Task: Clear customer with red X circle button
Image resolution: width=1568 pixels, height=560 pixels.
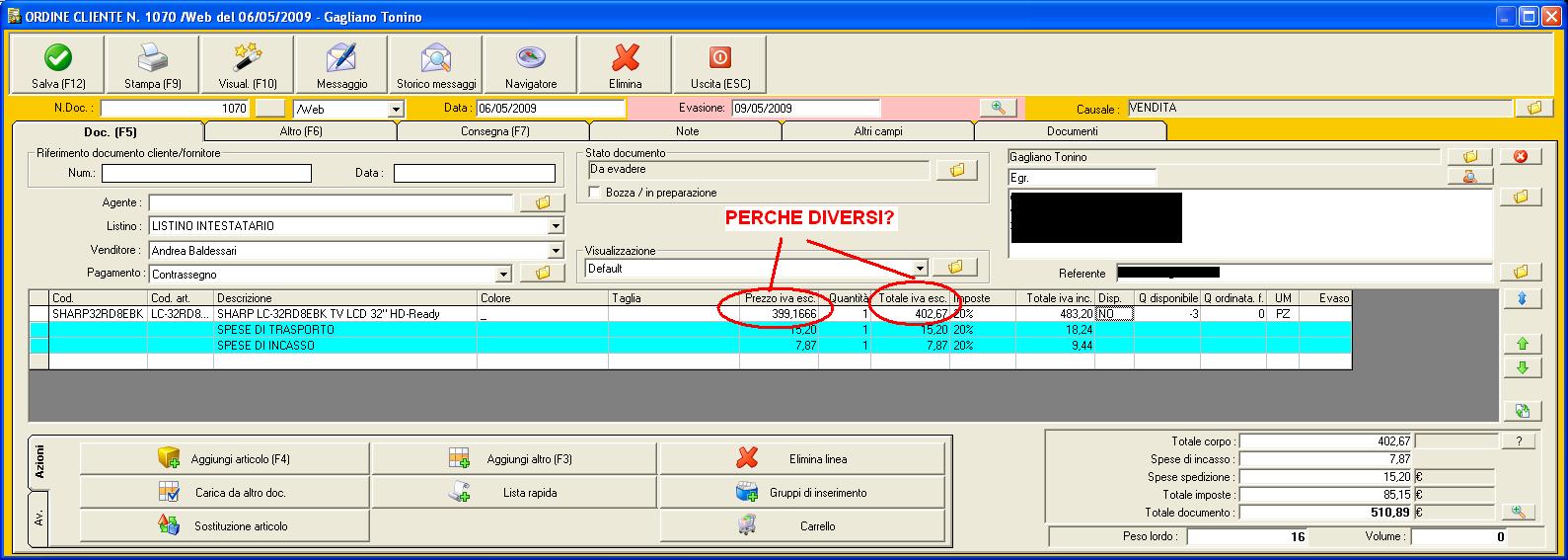Action: coord(1521,156)
